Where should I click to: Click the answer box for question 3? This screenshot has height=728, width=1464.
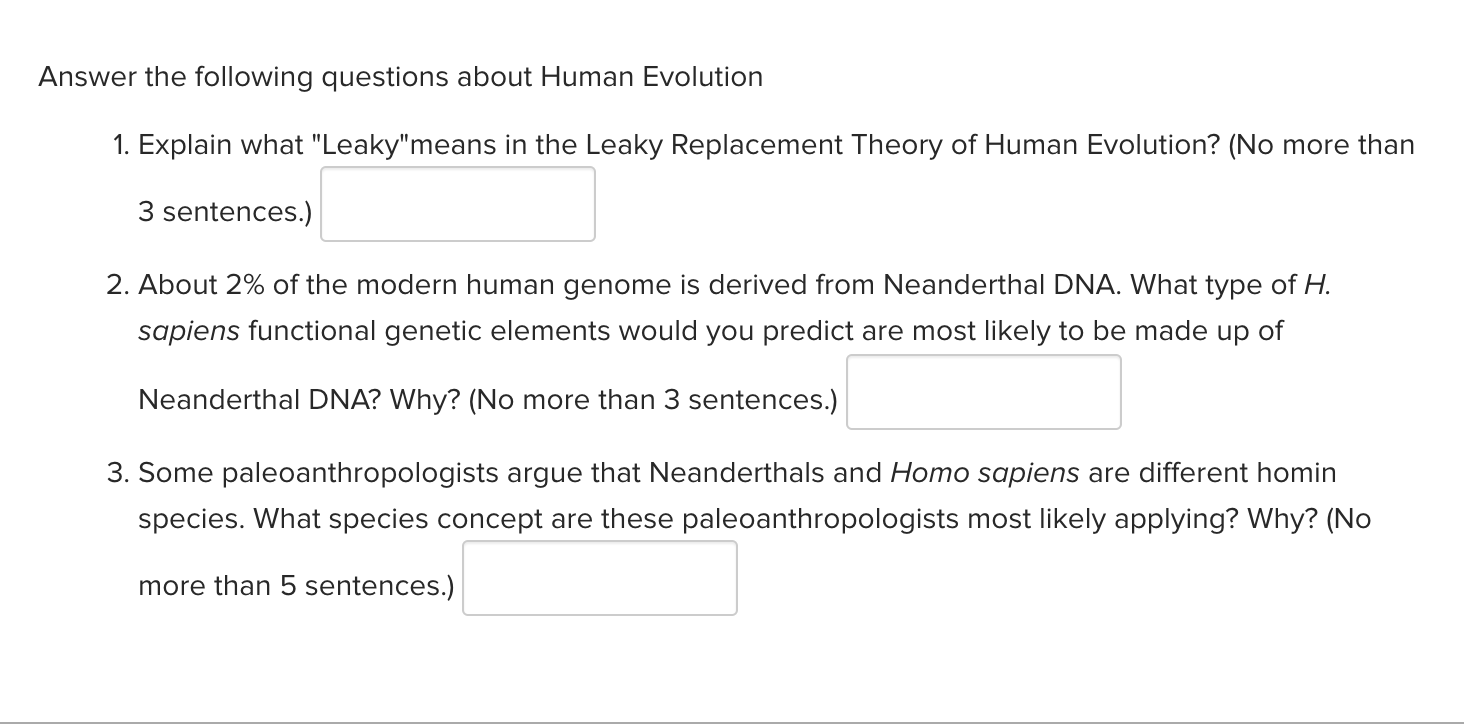(599, 578)
